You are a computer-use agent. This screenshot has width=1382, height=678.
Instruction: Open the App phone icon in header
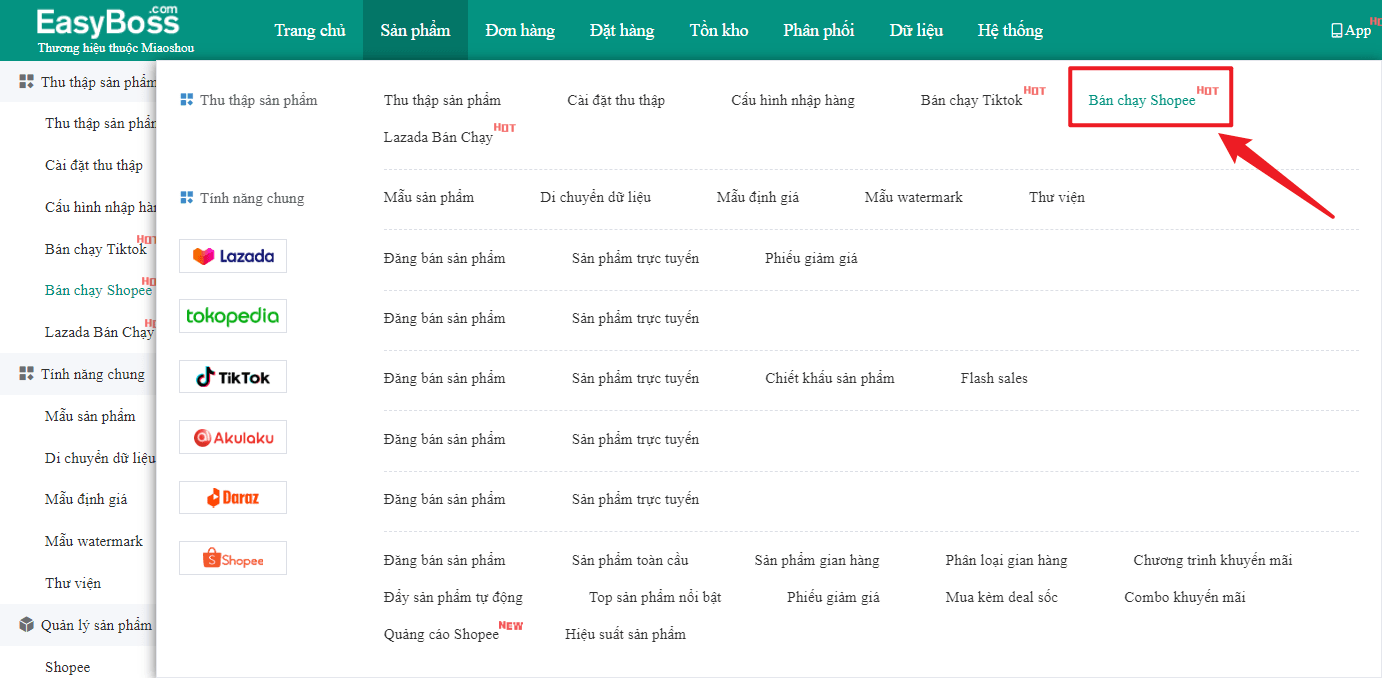click(1337, 31)
